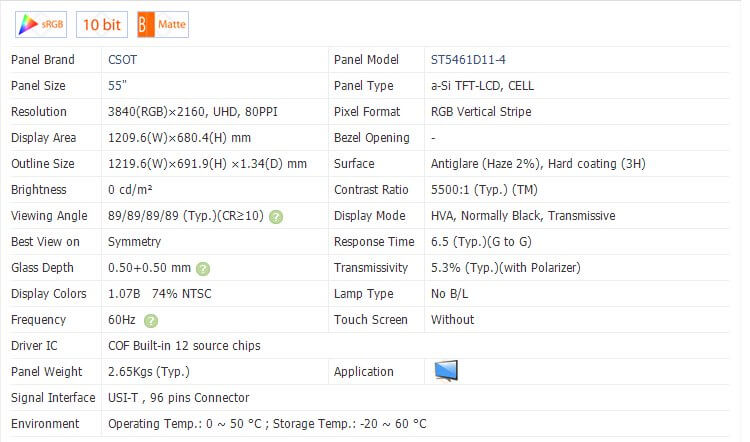750x442 pixels.
Task: Click the Operating Temp environment value
Action: [x=267, y=424]
